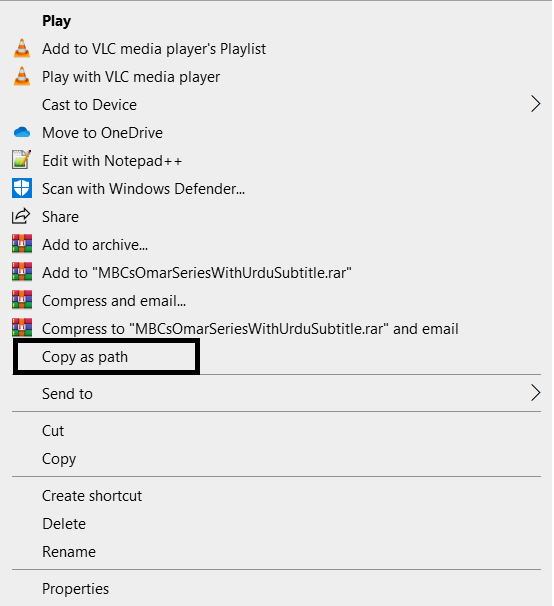Click the Notepad++ icon

(22, 160)
